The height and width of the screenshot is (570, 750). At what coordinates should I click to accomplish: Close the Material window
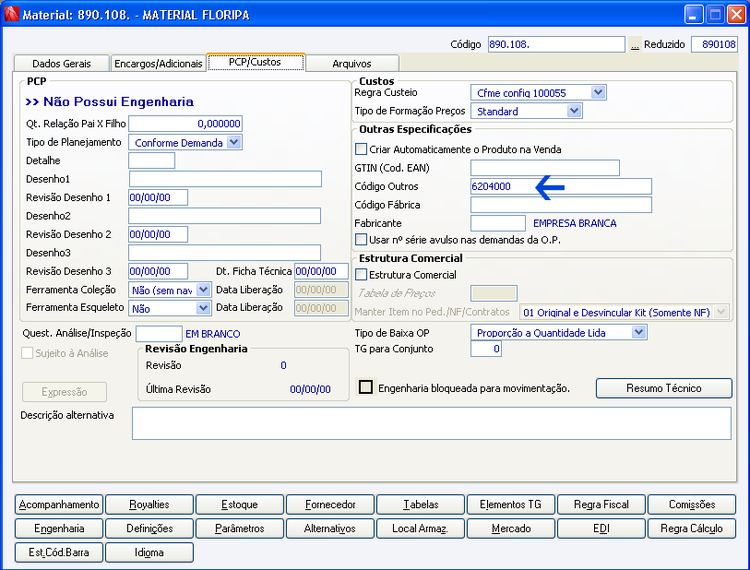click(737, 14)
